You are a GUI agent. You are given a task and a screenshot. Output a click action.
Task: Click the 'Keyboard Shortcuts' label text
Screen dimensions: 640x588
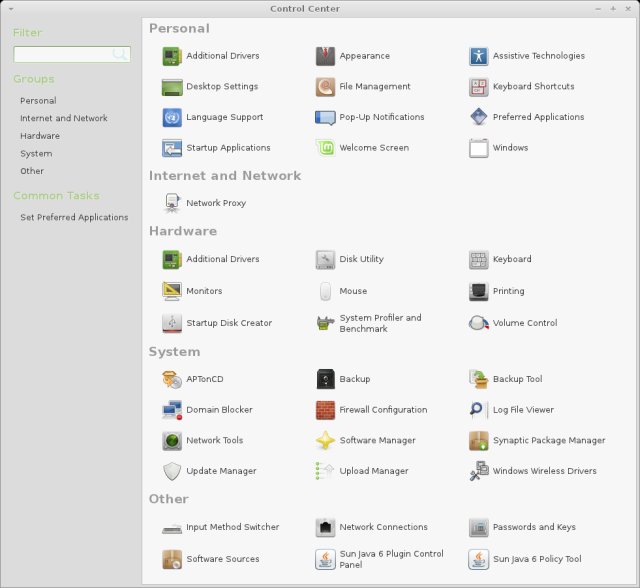click(x=533, y=87)
